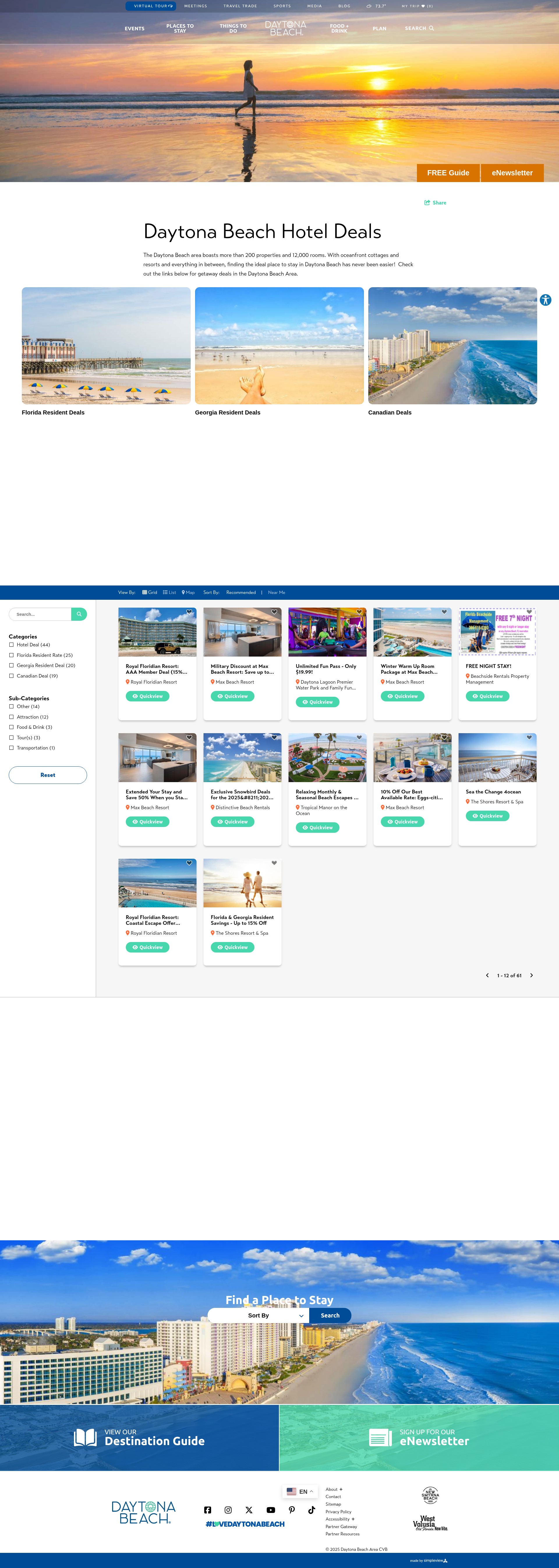Viewport: 559px width, 1568px height.
Task: Open the TikTok footer icon
Action: tap(312, 1509)
